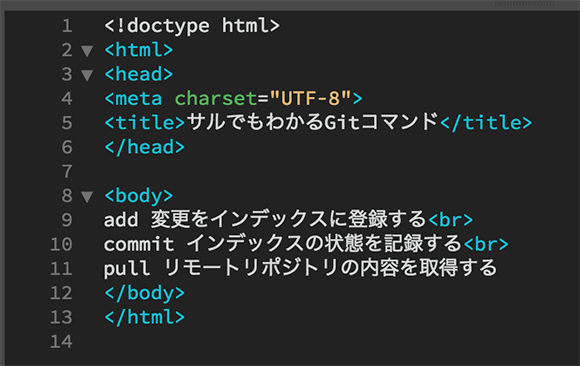Click the text 変更をインデックスに登録する
This screenshot has width=580, height=366.
point(289,219)
